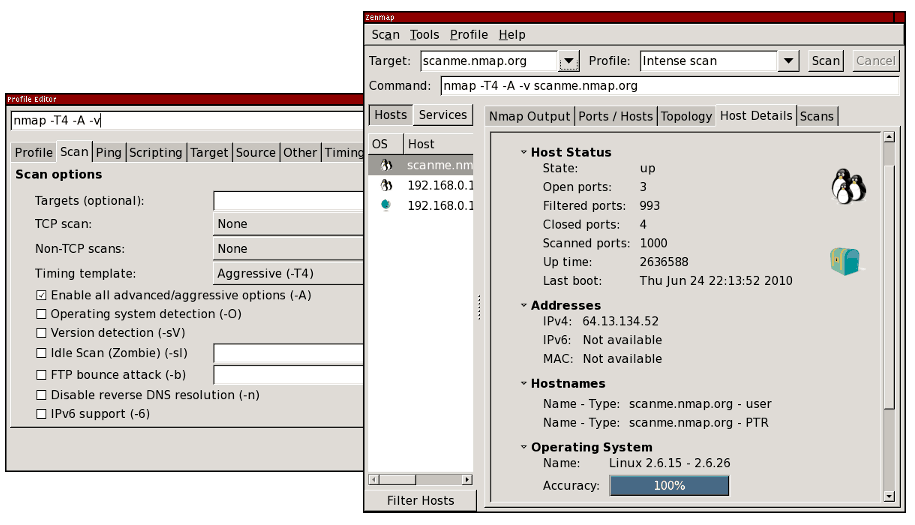915x525 pixels.
Task: Toggle Enable all advanced/aggressive options (-A)
Action: click(x=41, y=295)
